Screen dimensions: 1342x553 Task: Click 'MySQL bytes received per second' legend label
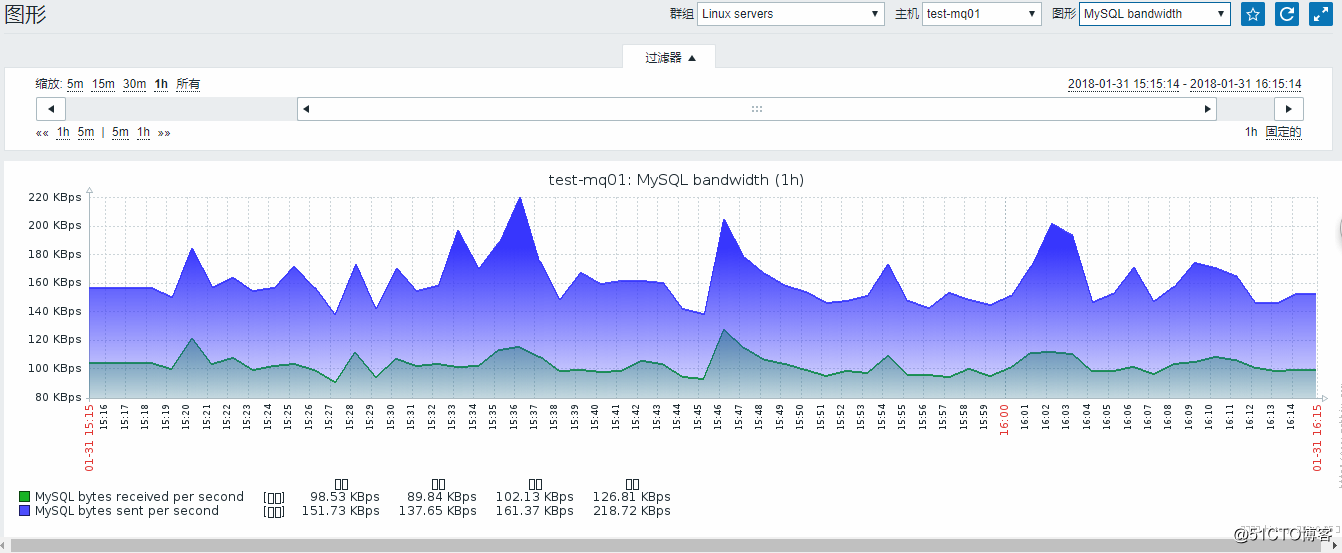[x=139, y=497]
